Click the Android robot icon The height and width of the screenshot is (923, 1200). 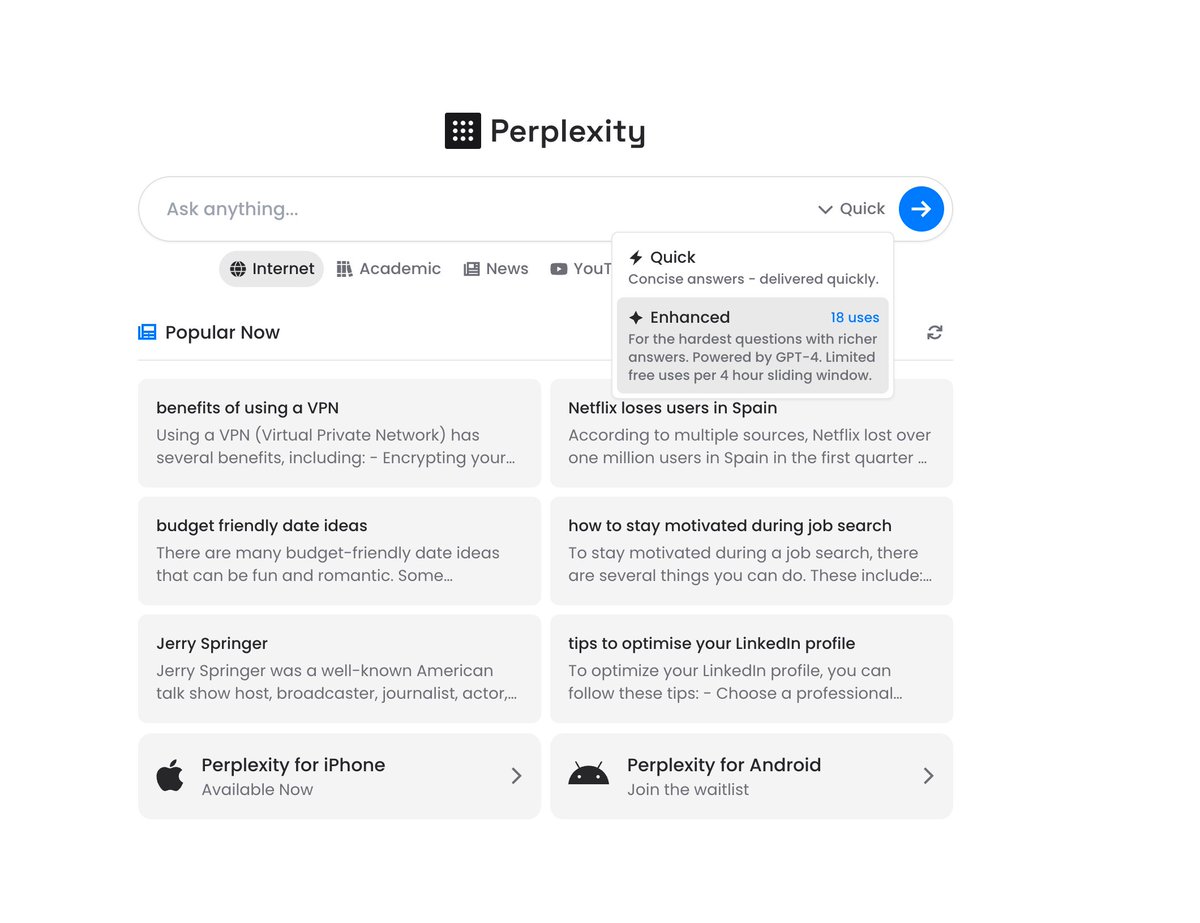[589, 774]
